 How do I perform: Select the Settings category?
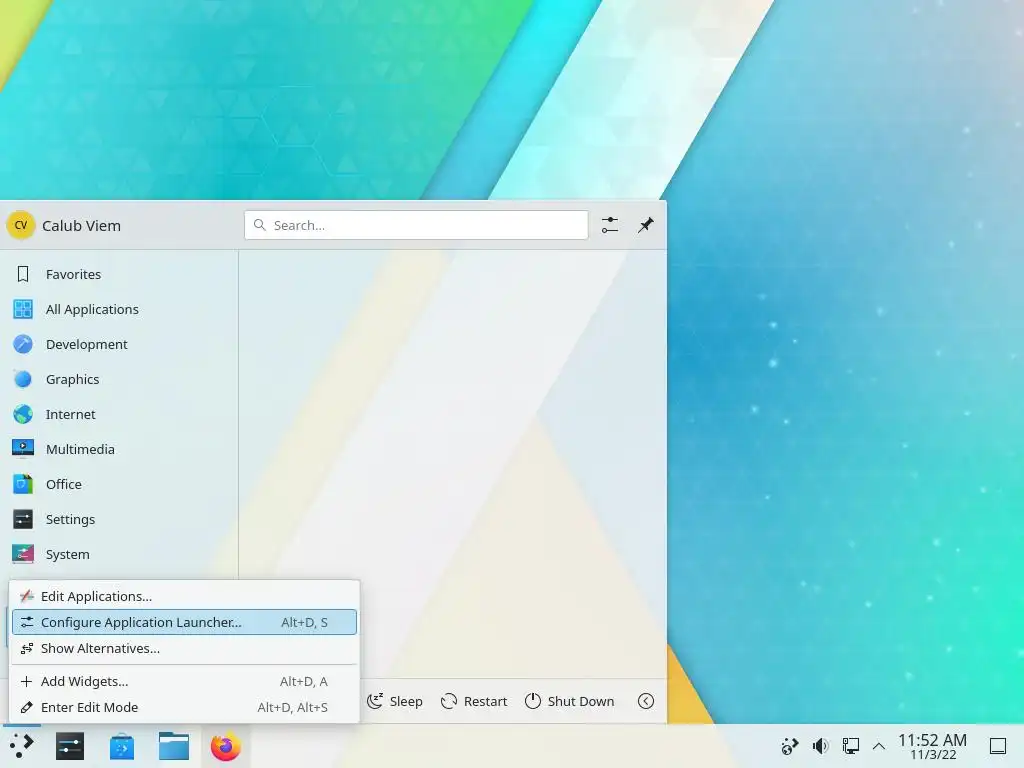click(x=119, y=519)
